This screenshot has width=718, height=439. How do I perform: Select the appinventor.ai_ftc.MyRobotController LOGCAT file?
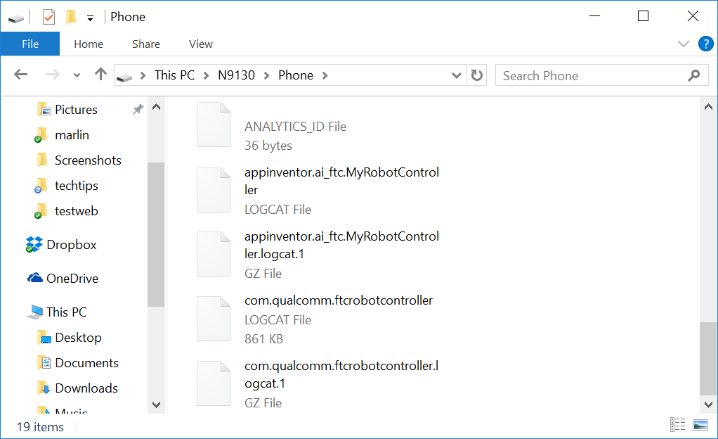click(318, 190)
